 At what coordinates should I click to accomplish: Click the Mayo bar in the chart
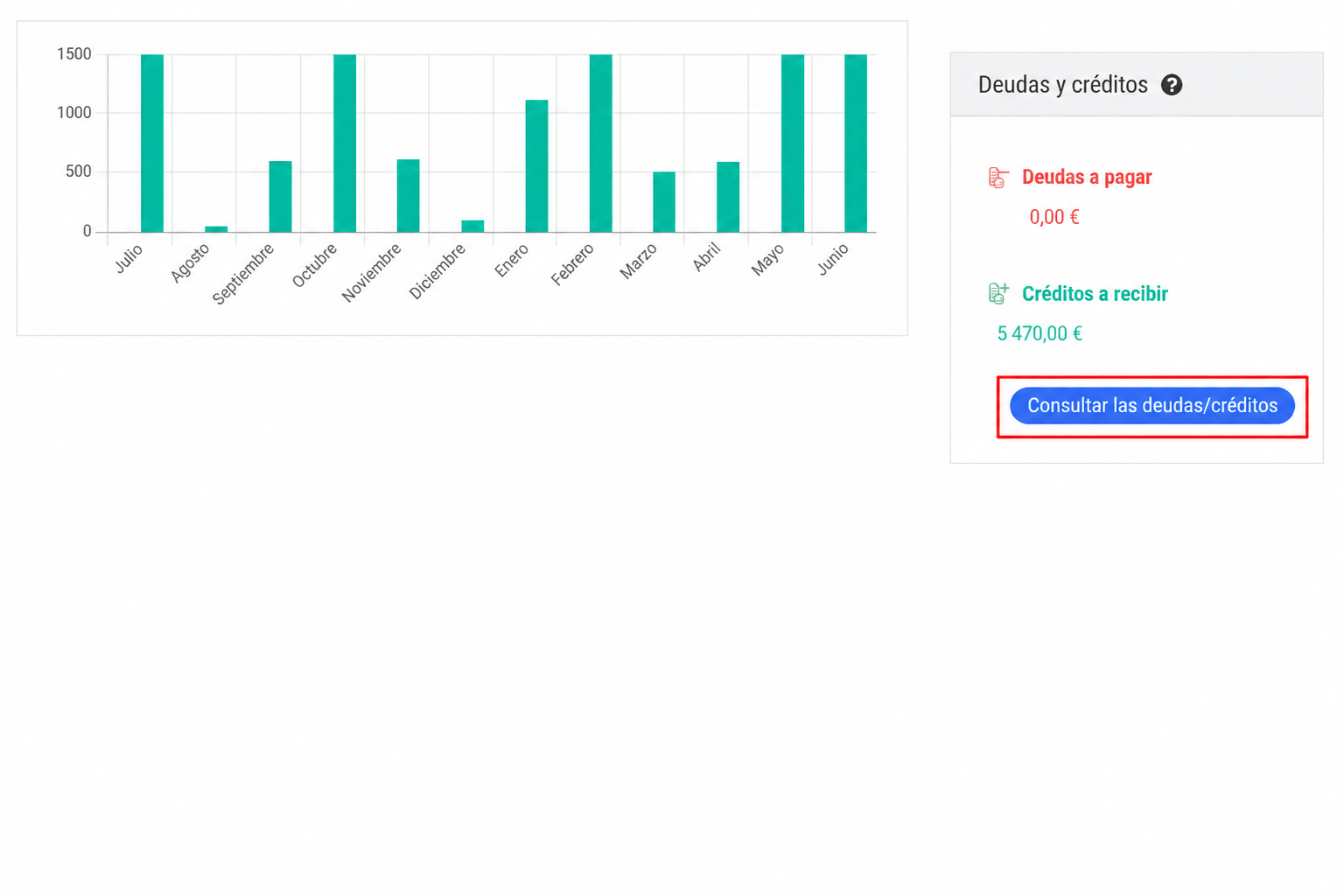click(793, 143)
